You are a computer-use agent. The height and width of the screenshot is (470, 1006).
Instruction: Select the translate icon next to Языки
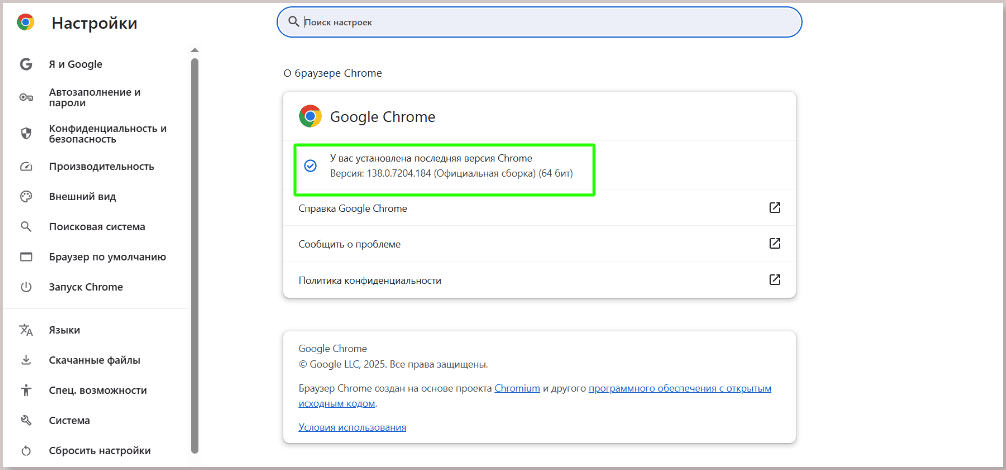(x=26, y=330)
